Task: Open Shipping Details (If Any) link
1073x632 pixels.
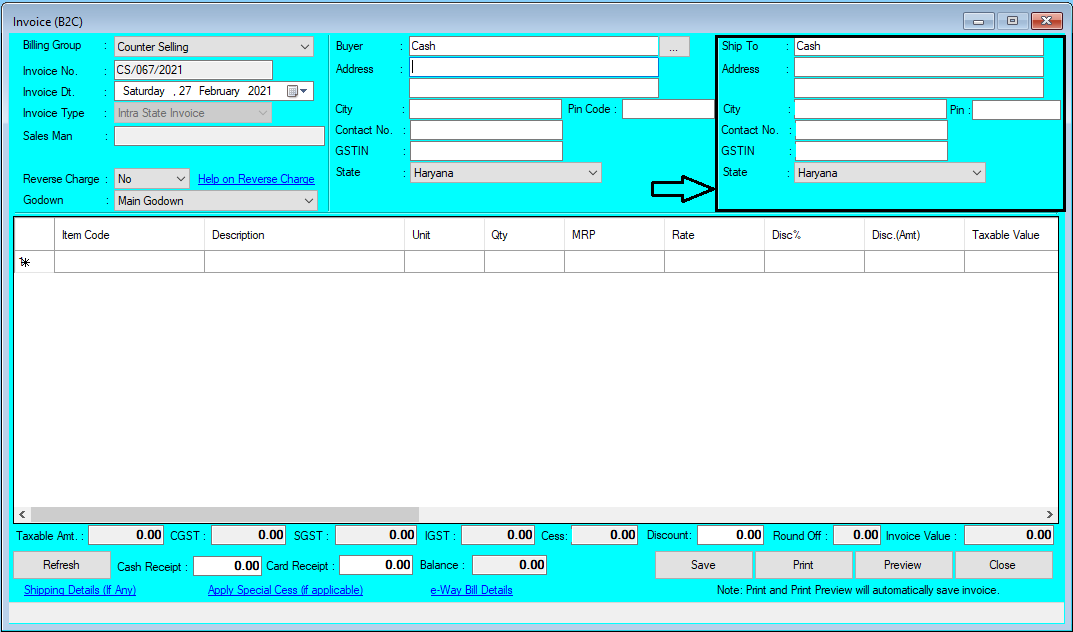Action: pos(79,590)
